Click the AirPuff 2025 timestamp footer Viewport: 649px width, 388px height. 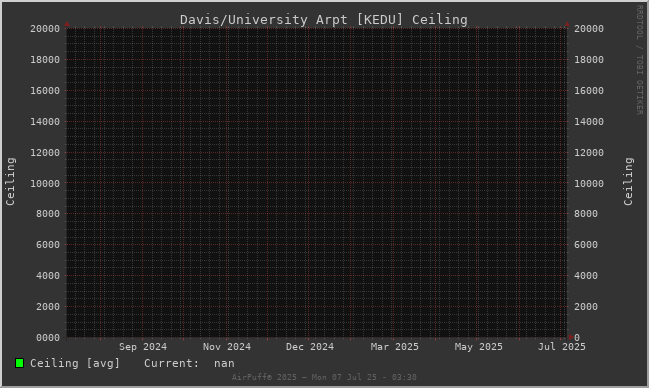tap(324, 377)
